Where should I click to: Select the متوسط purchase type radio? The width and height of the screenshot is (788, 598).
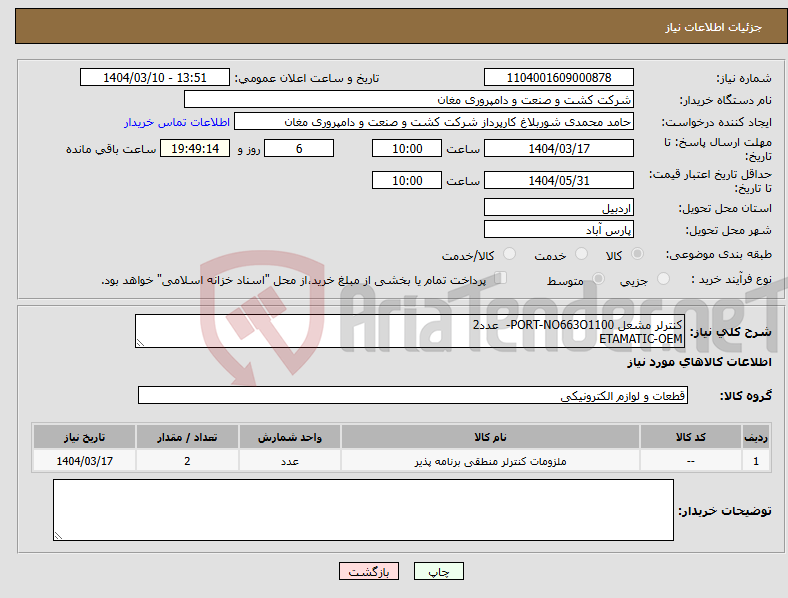coord(599,279)
